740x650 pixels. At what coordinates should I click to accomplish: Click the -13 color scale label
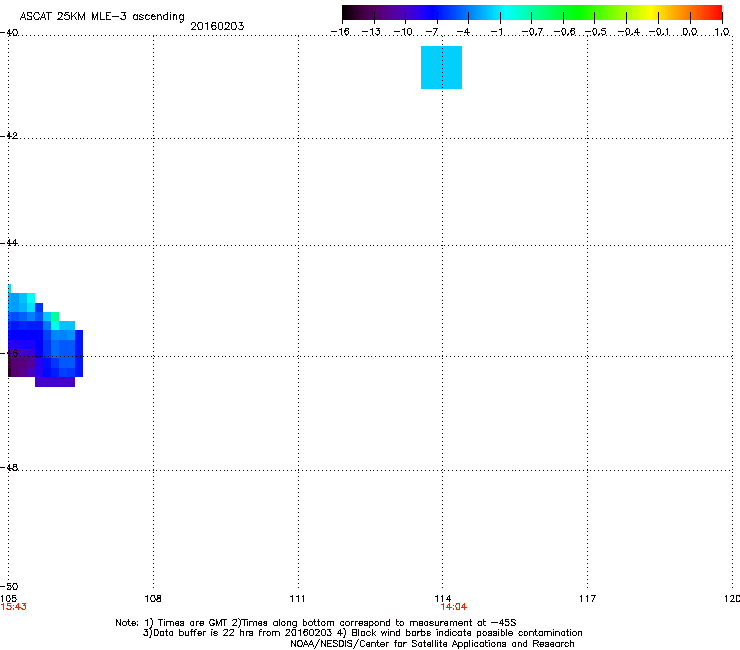(371, 32)
